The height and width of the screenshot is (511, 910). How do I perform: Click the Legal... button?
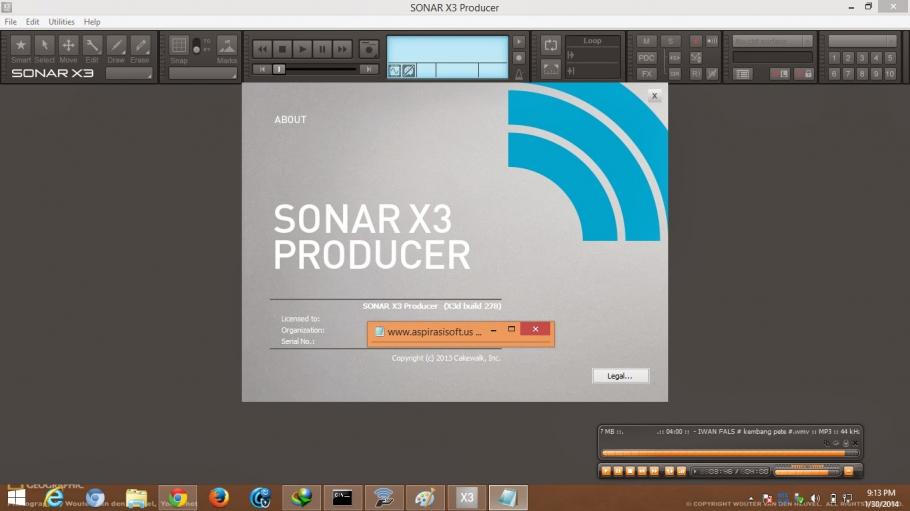[620, 376]
